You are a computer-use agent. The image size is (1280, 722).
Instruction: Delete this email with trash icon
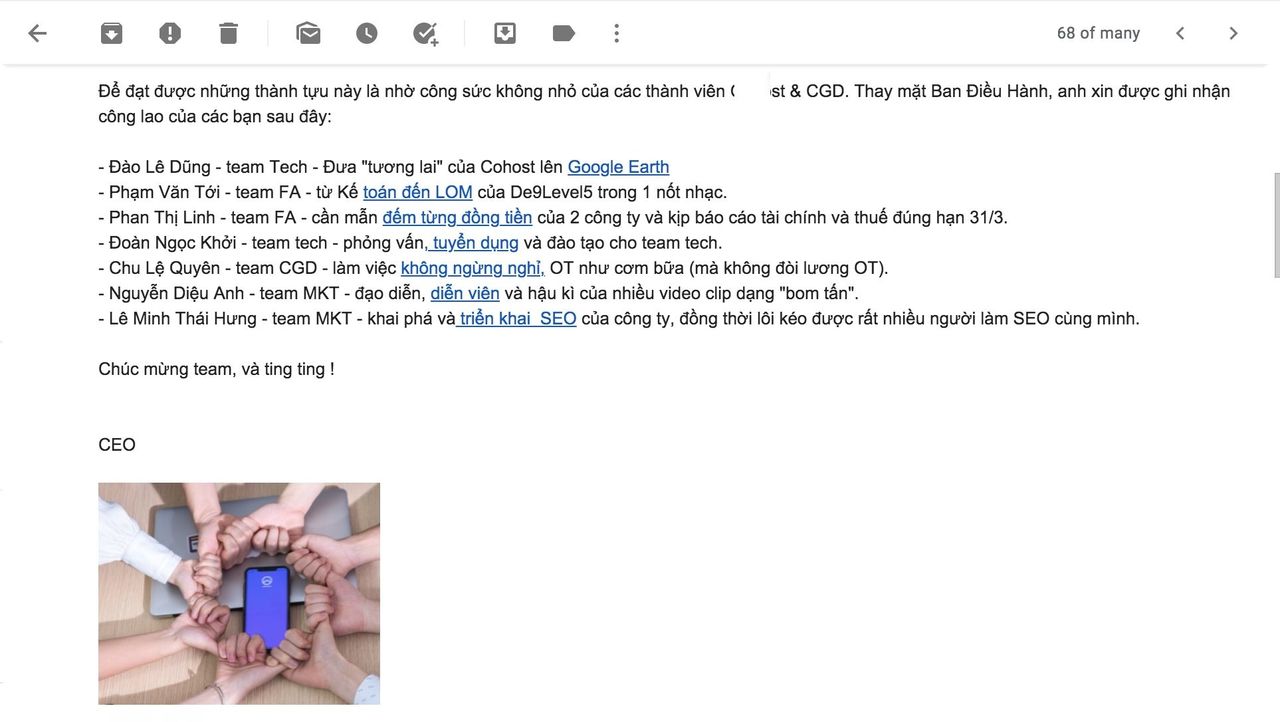tap(229, 33)
